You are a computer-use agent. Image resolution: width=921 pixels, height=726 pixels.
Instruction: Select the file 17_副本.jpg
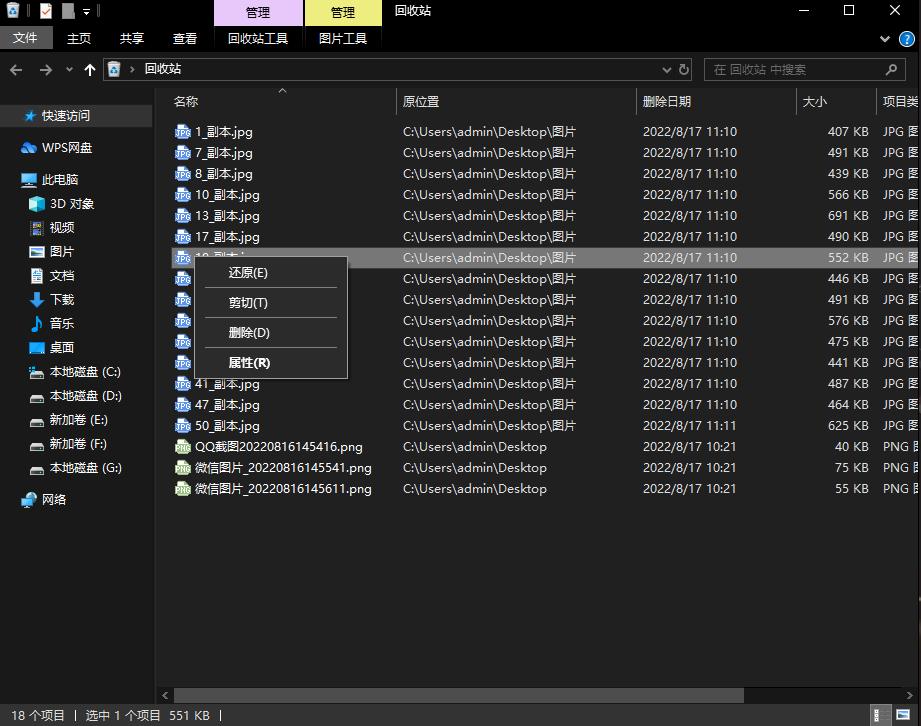tap(227, 237)
